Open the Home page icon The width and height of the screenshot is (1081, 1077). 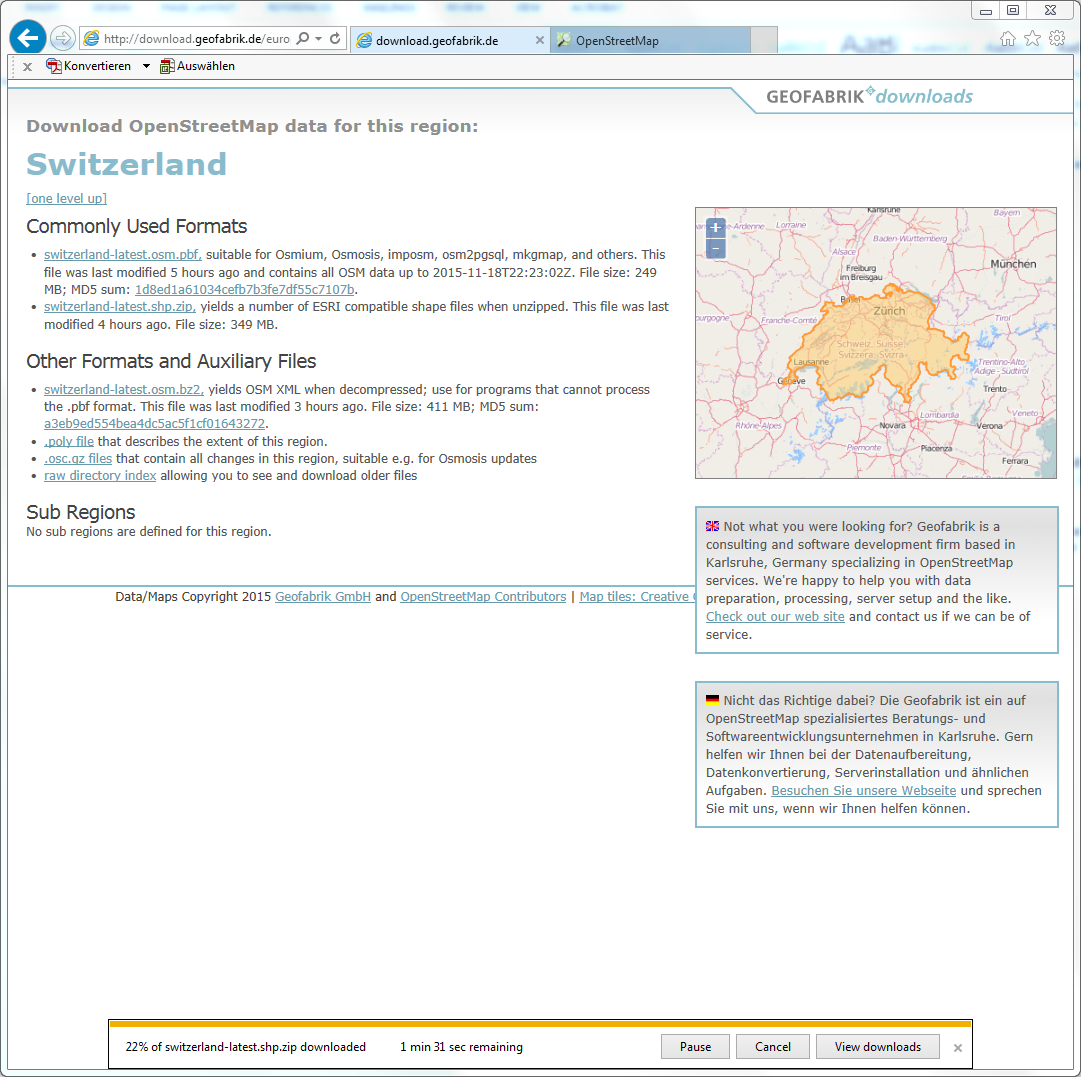(1008, 39)
